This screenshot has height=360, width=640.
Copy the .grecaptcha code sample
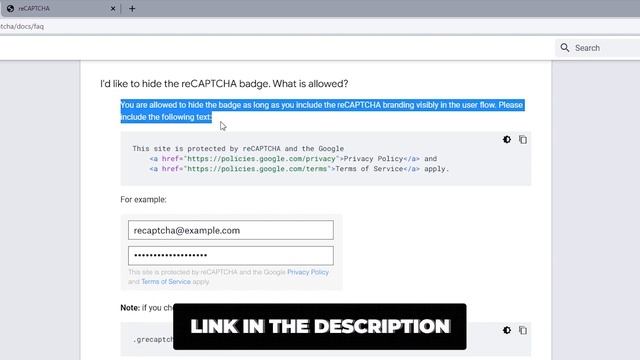tap(523, 330)
